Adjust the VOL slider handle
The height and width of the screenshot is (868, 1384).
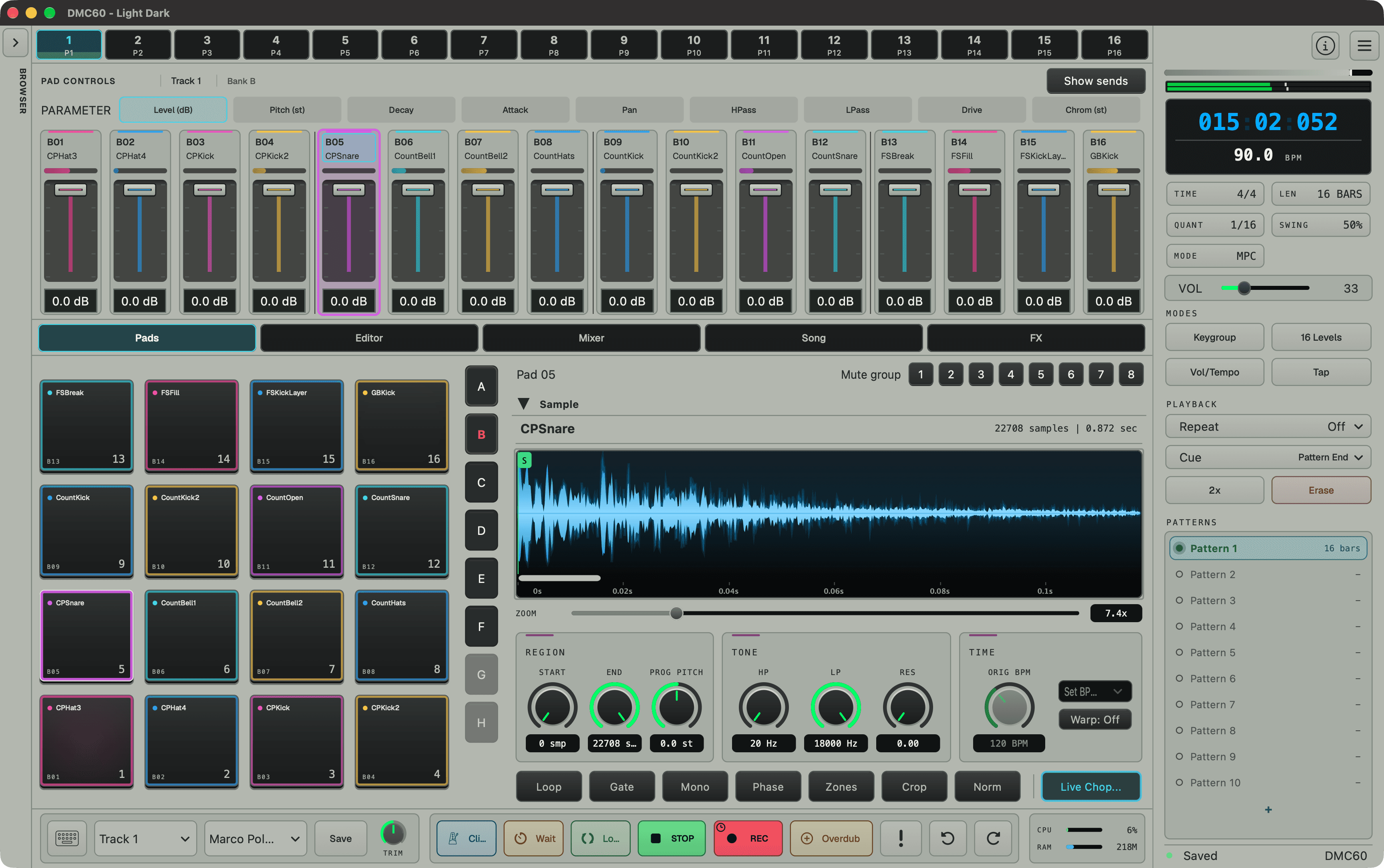(1243, 288)
